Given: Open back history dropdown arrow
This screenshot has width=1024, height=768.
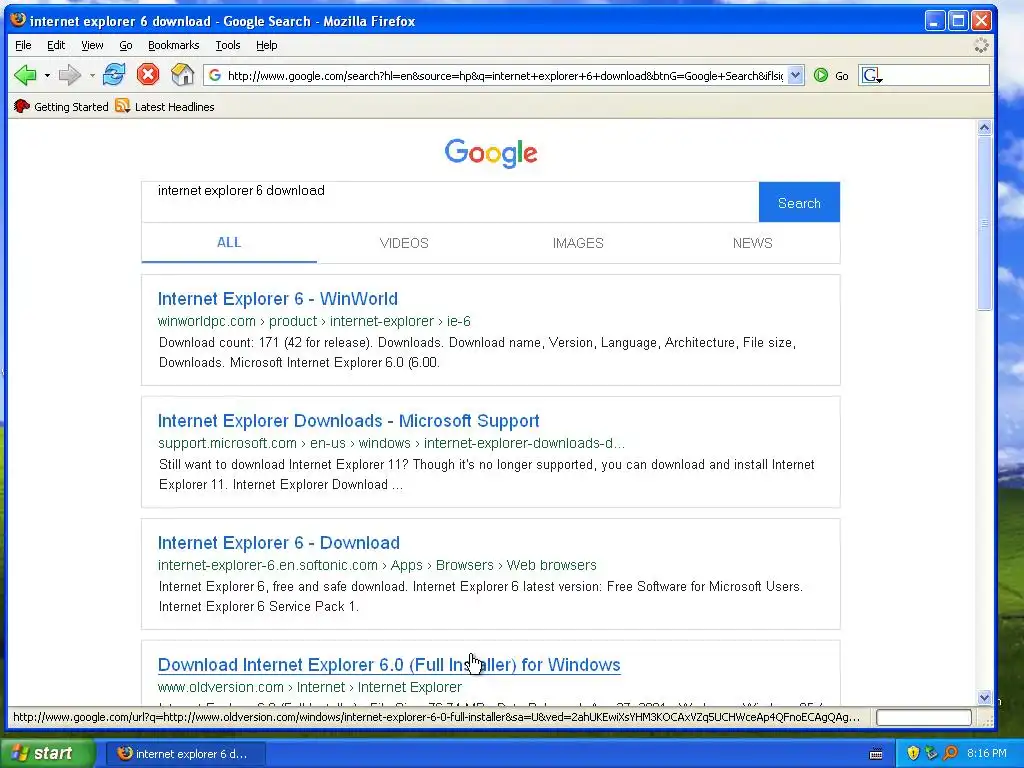Looking at the screenshot, I should tap(47, 76).
